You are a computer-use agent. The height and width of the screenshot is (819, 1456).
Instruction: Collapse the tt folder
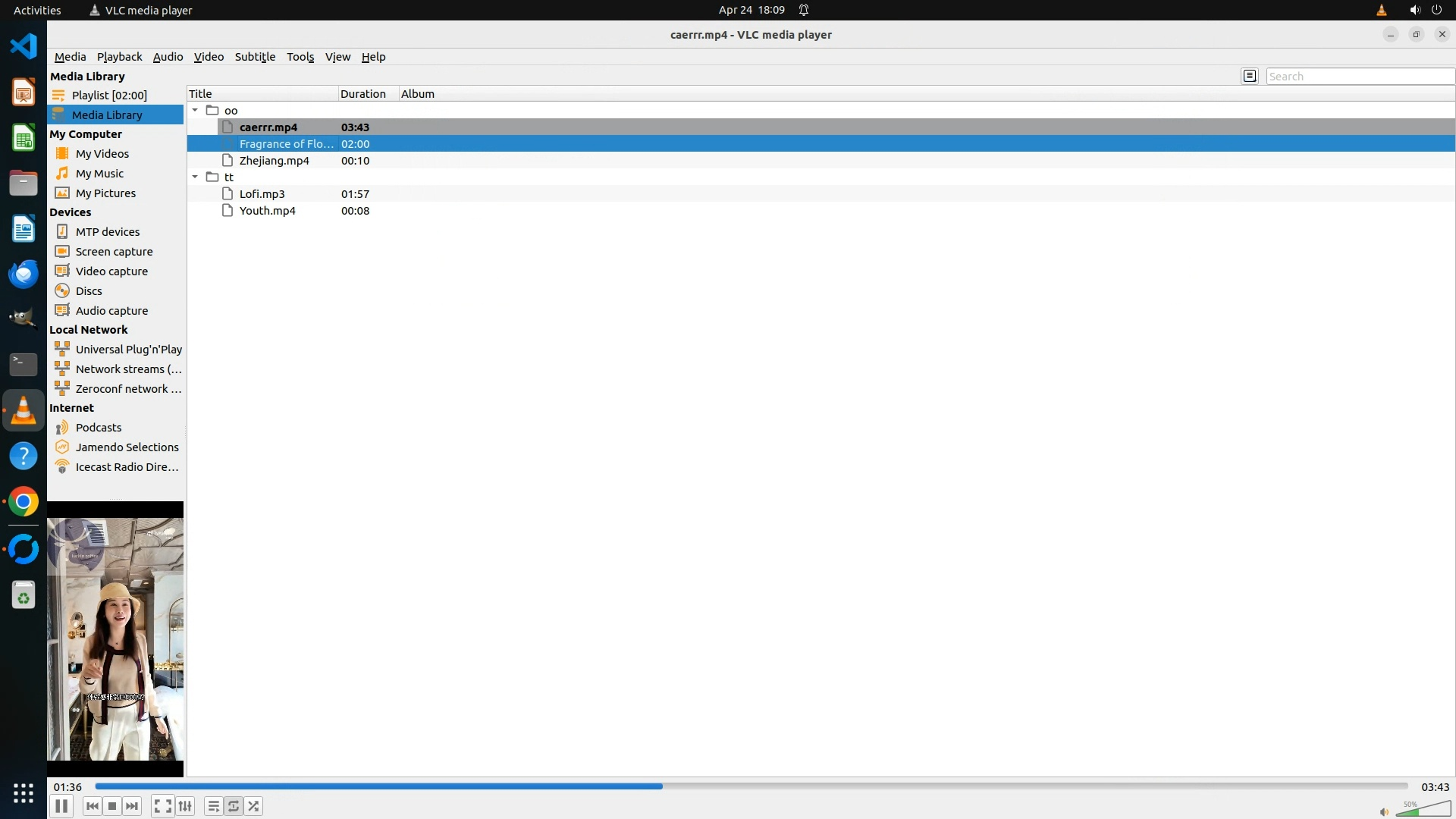click(x=195, y=177)
